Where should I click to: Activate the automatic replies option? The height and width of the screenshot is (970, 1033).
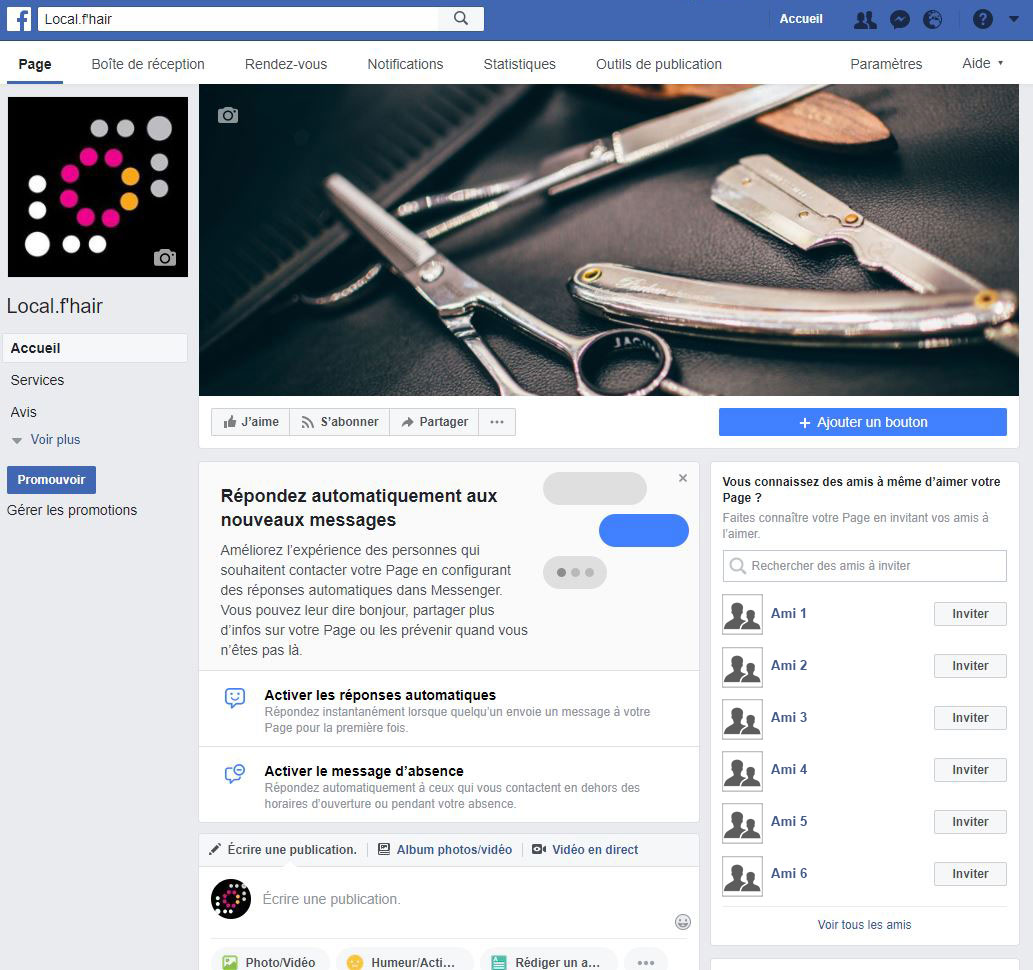[380, 695]
